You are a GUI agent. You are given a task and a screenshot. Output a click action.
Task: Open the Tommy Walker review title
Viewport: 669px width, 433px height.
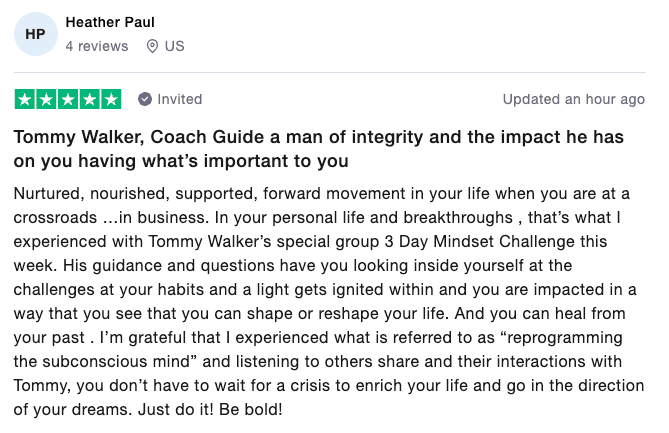(319, 149)
